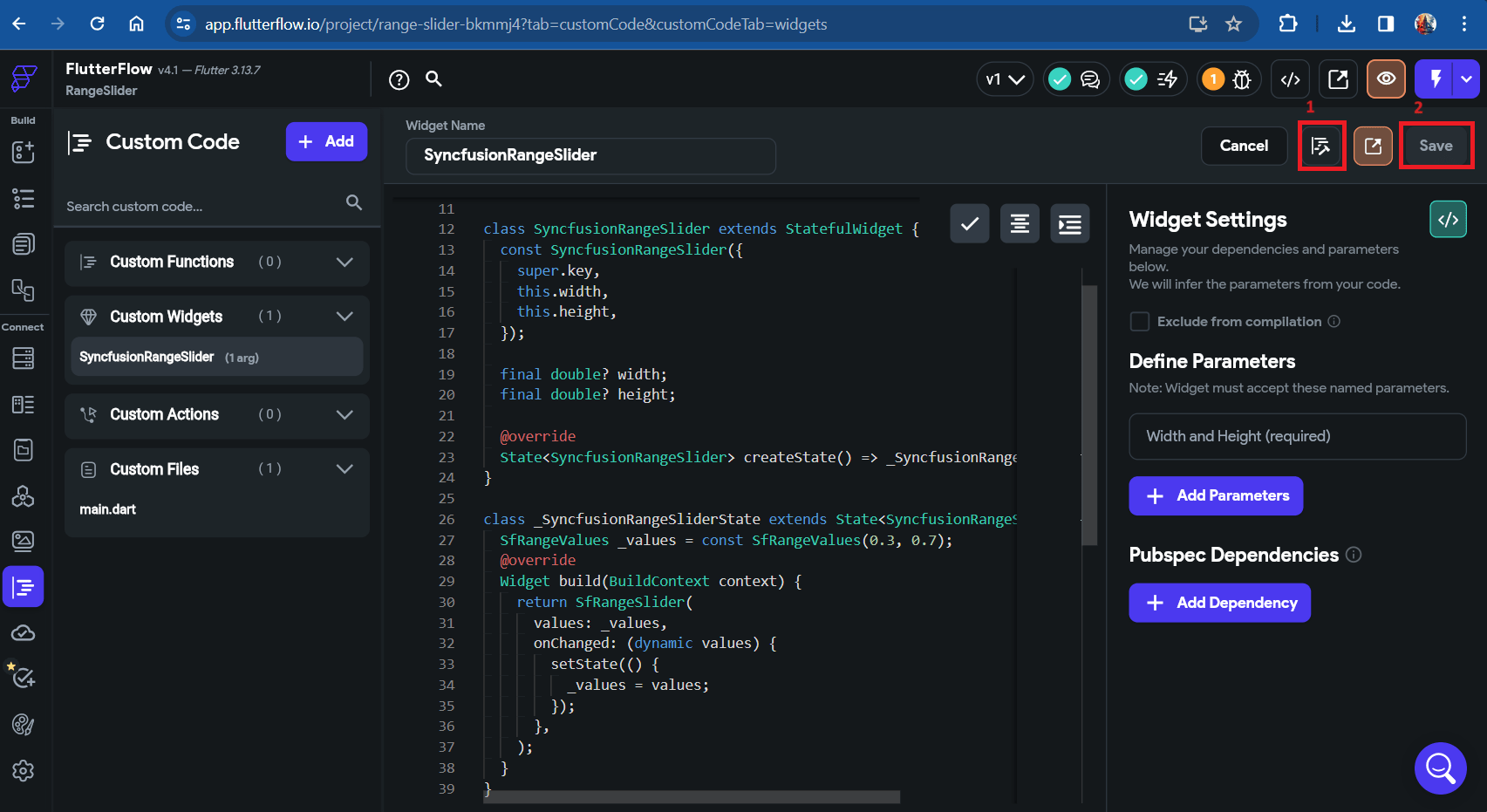Open the Widget Tree sidebar icon
This screenshot has width=1487, height=812.
(24, 198)
